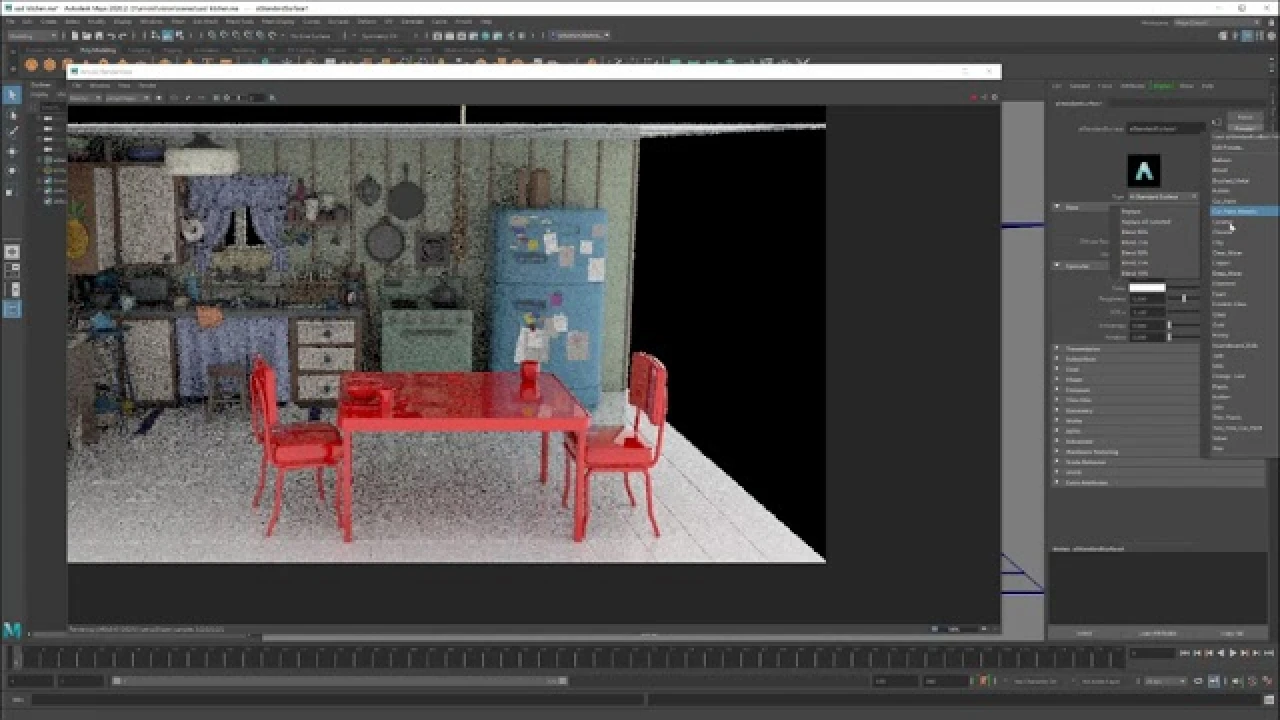Viewport: 1280px width, 720px height.
Task: Activate the Lasso selection tool
Action: point(12,115)
